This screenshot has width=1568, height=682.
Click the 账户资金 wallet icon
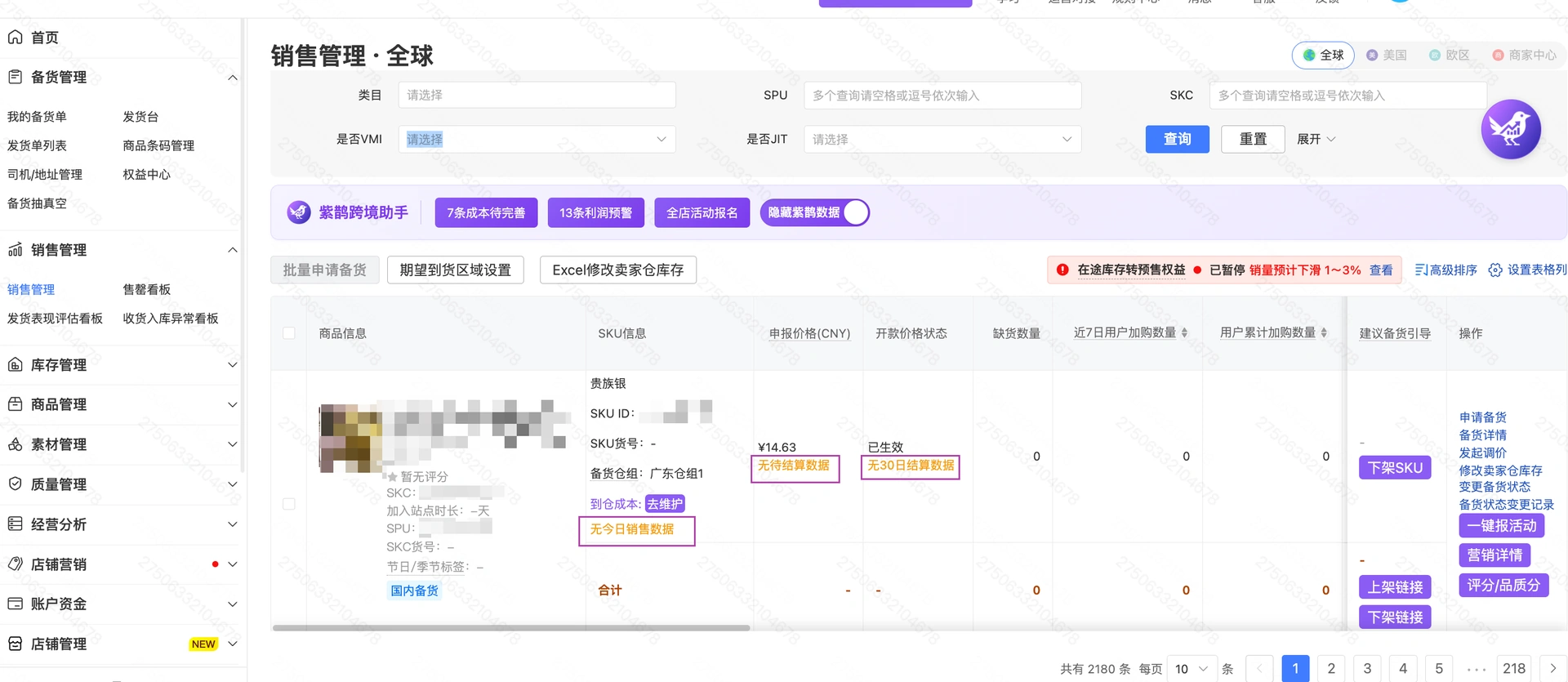(x=15, y=604)
